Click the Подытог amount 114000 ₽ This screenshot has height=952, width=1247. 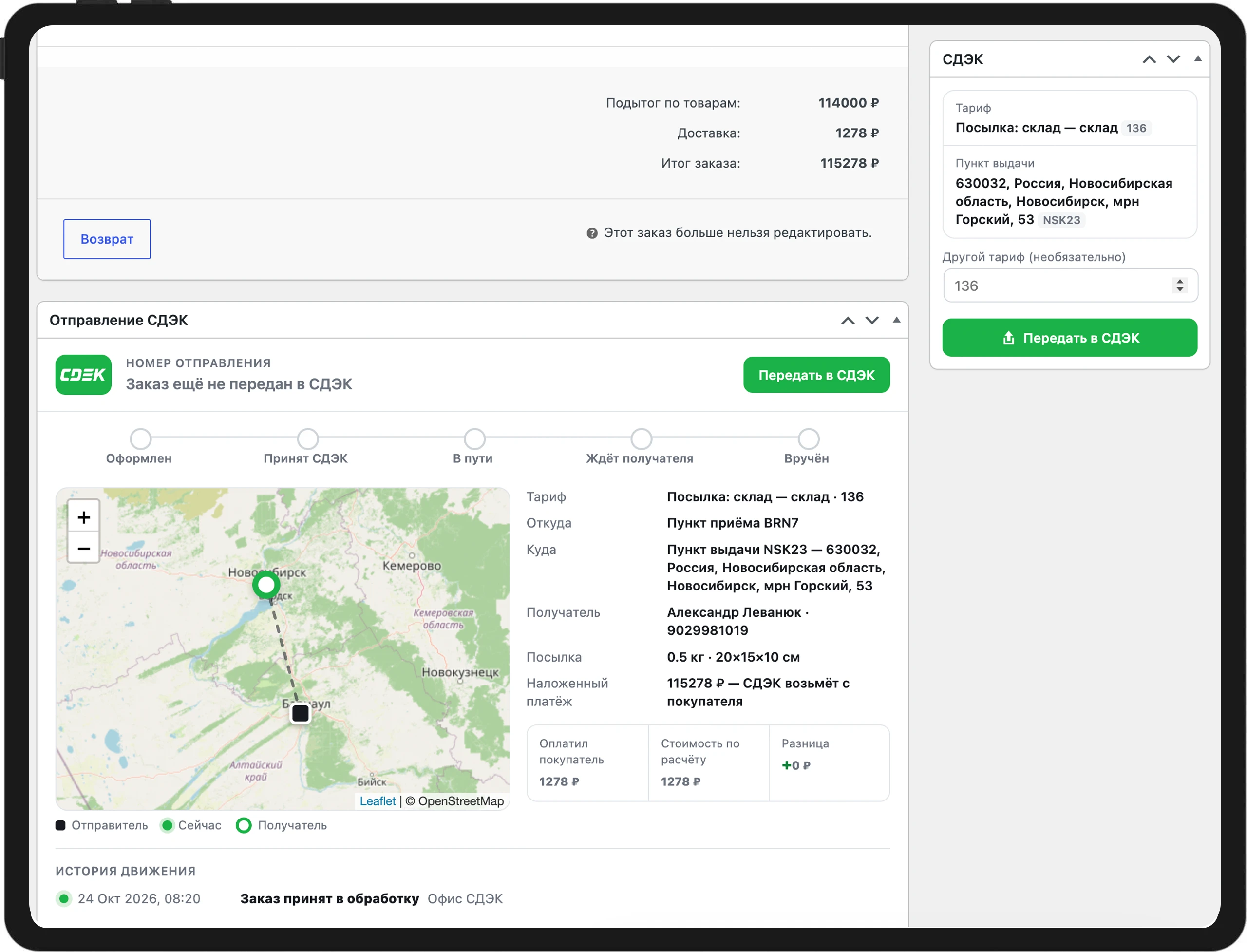(x=848, y=103)
